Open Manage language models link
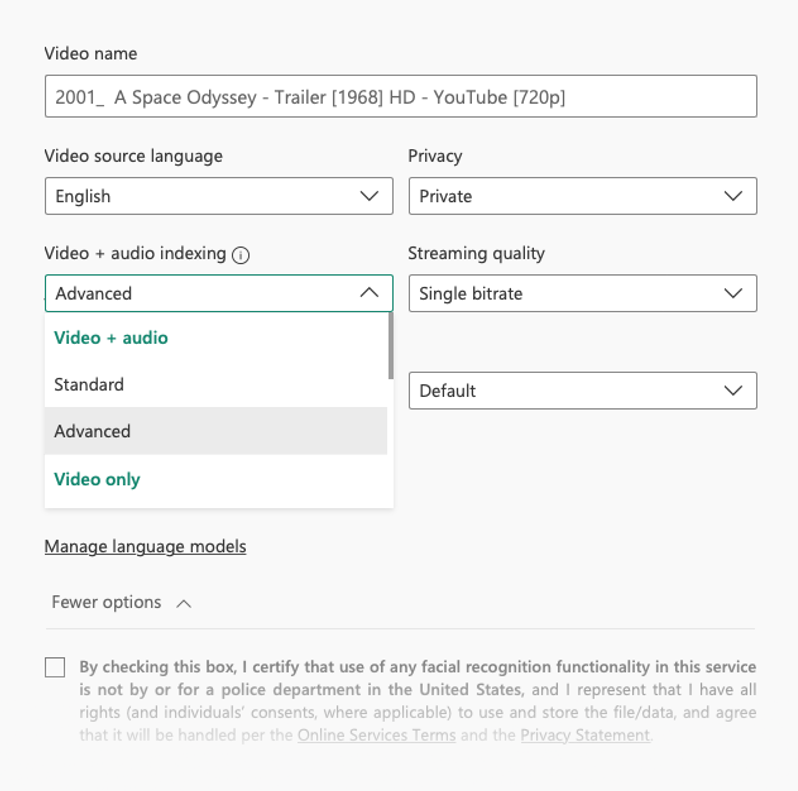 146,547
